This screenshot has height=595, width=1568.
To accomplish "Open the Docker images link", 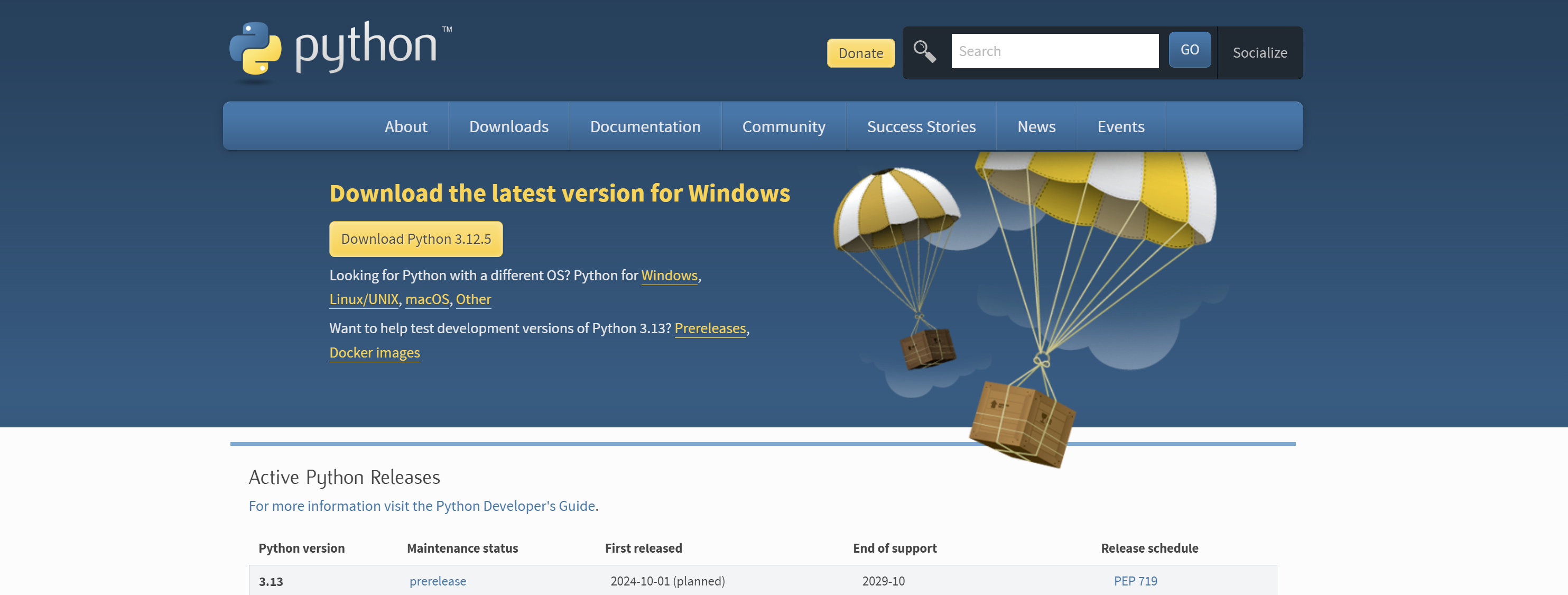I will click(374, 353).
